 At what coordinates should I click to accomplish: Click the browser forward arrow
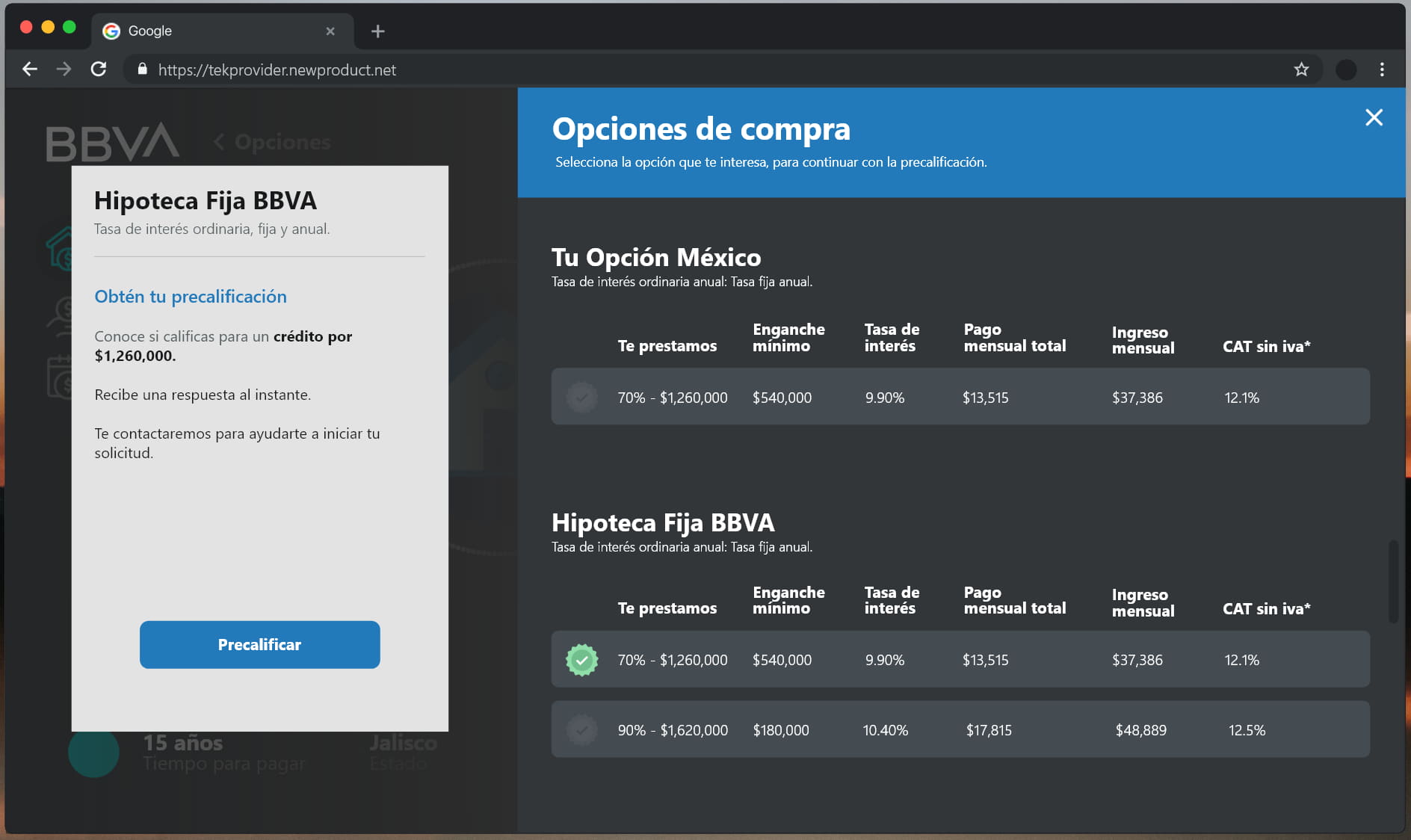[x=64, y=70]
